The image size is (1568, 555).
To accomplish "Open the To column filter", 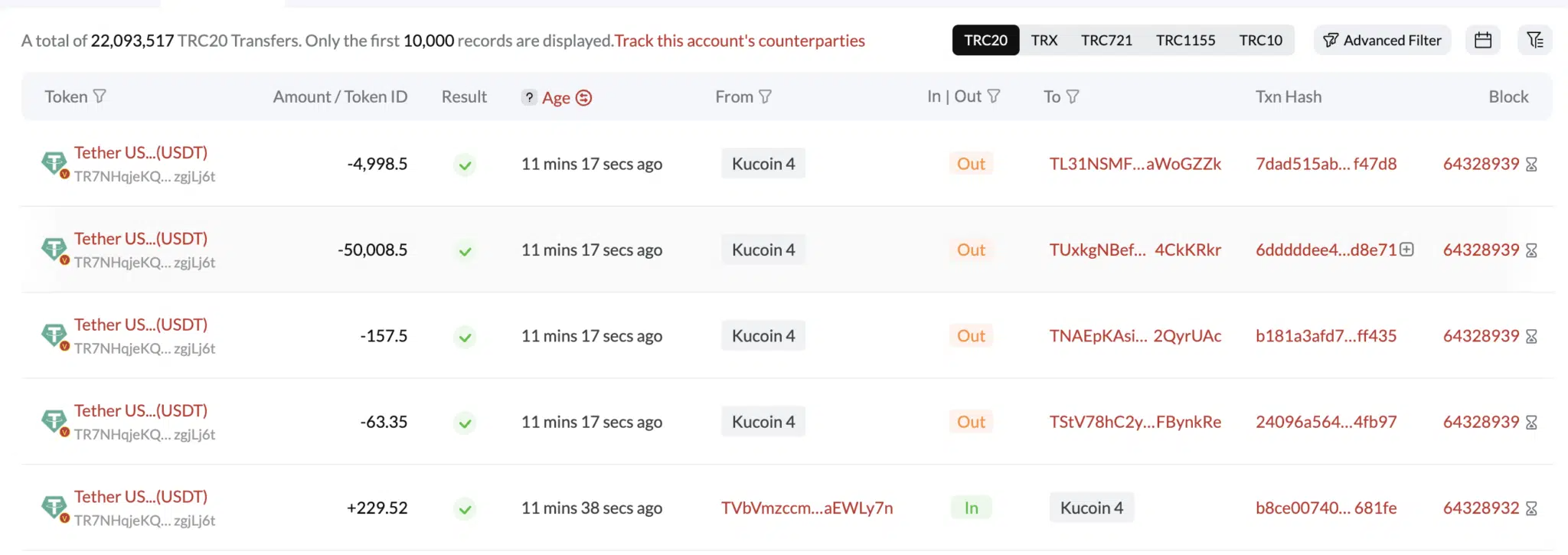I will (1073, 96).
